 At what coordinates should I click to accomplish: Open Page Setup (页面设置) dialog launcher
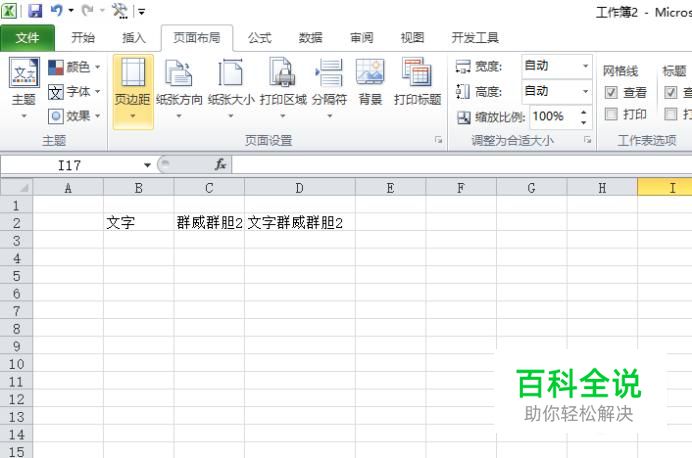(x=438, y=140)
